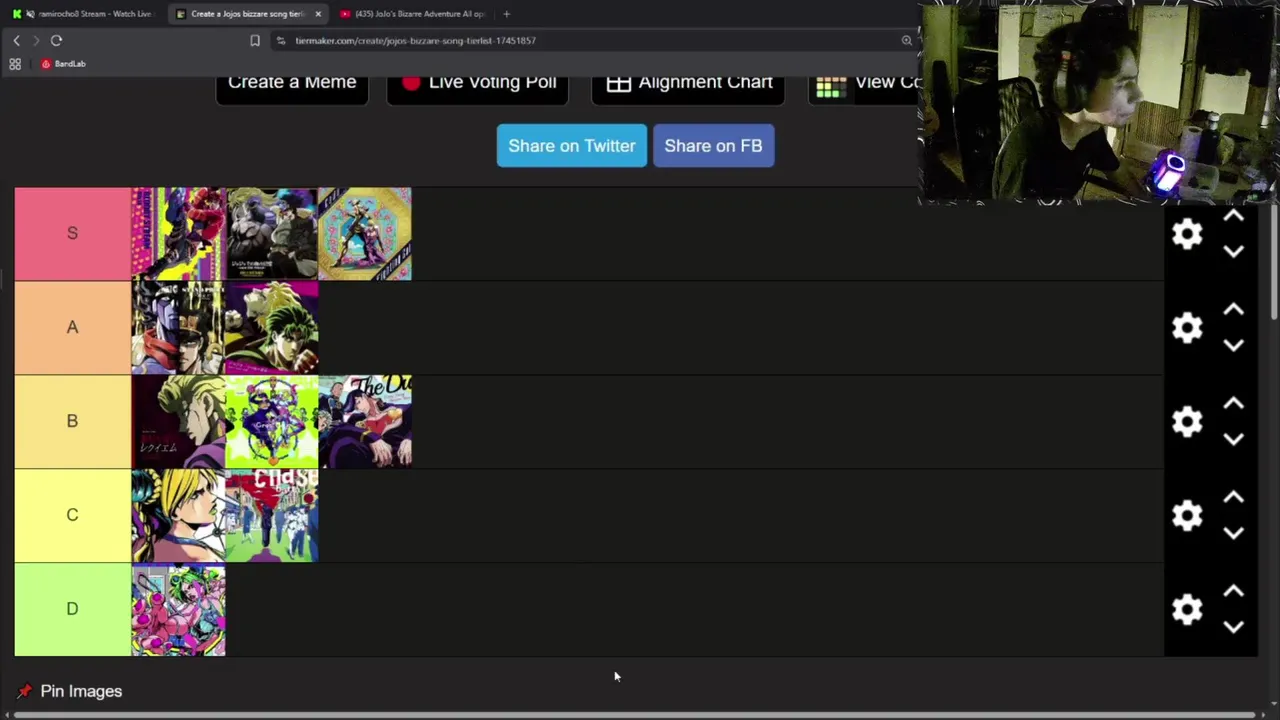Move A tier row up with arrow

tap(1233, 310)
